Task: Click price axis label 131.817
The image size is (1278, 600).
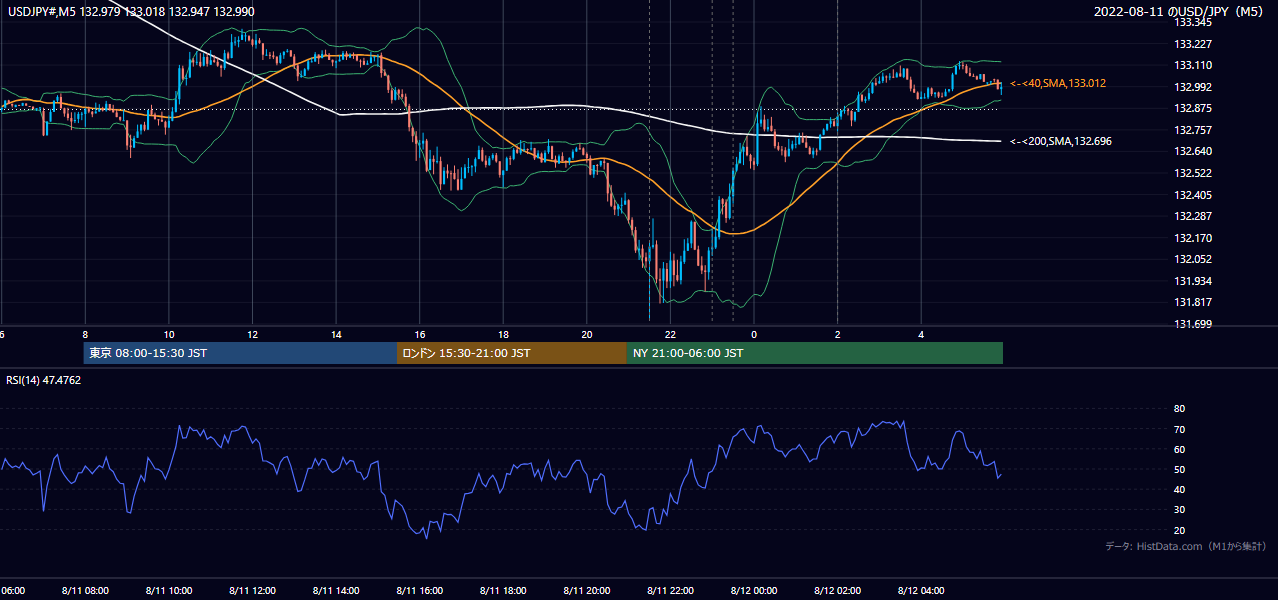Action: pyautogui.click(x=1192, y=302)
